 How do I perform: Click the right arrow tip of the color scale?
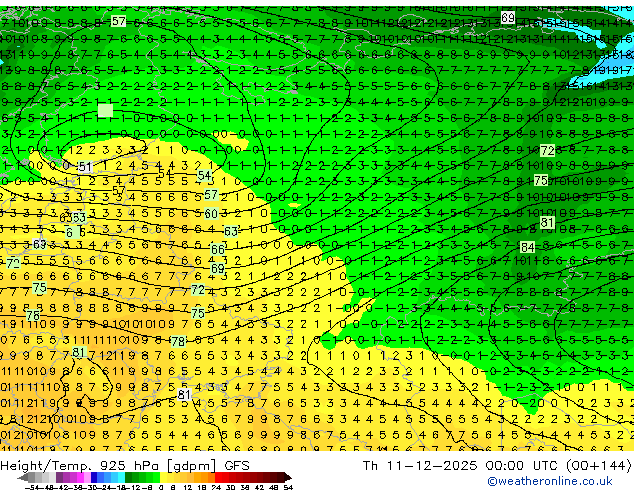click(290, 478)
